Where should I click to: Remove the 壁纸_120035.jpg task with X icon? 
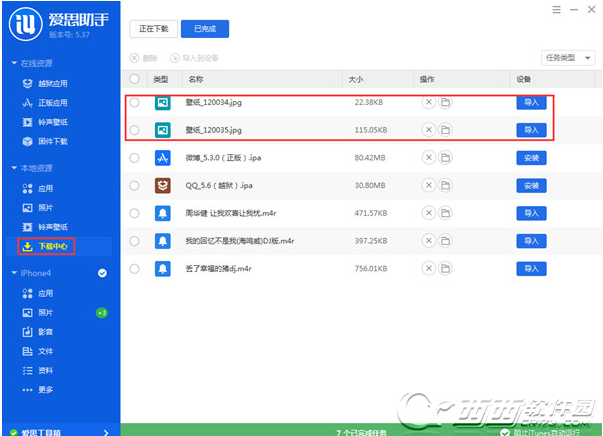428,130
